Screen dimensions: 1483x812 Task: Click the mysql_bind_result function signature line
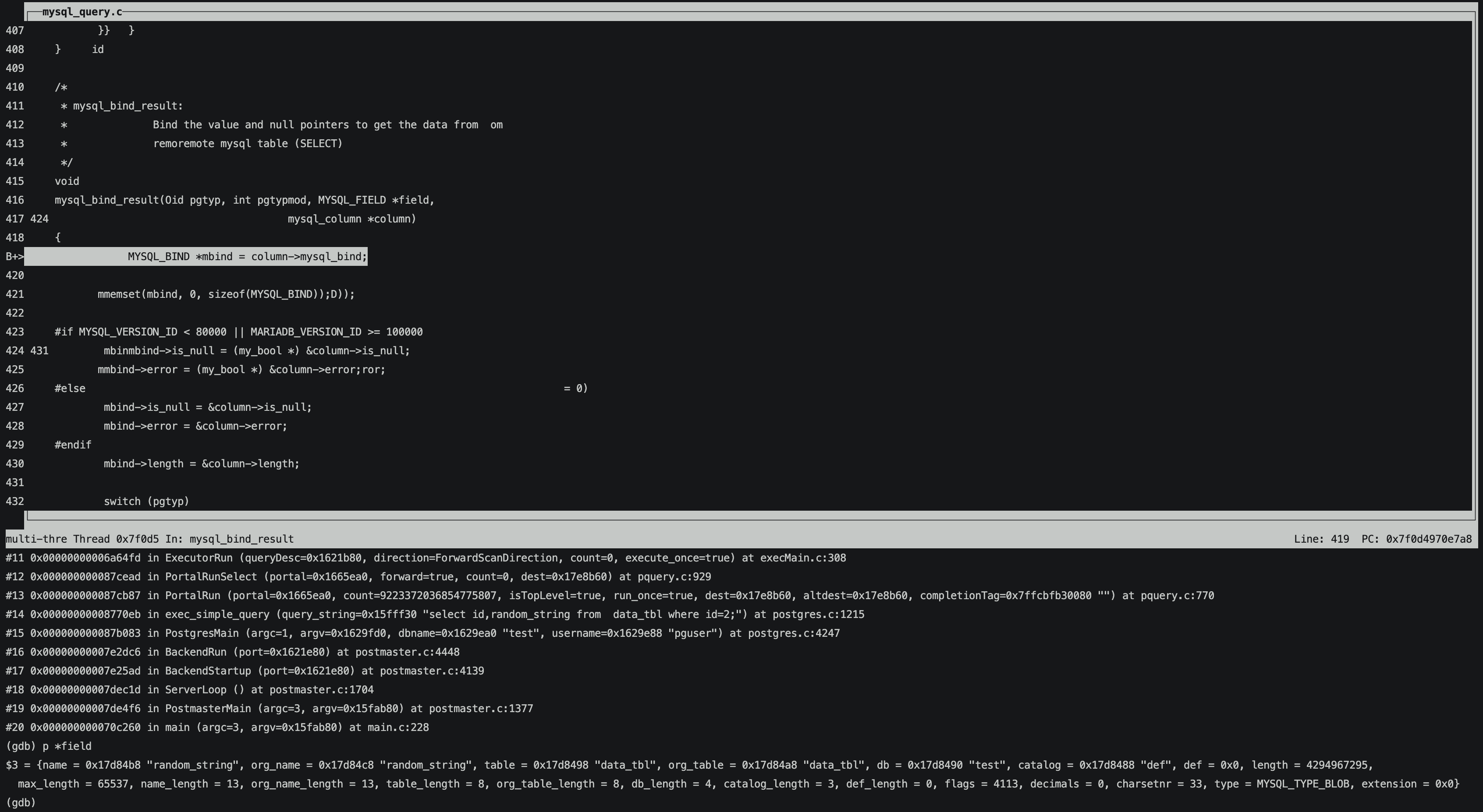244,200
